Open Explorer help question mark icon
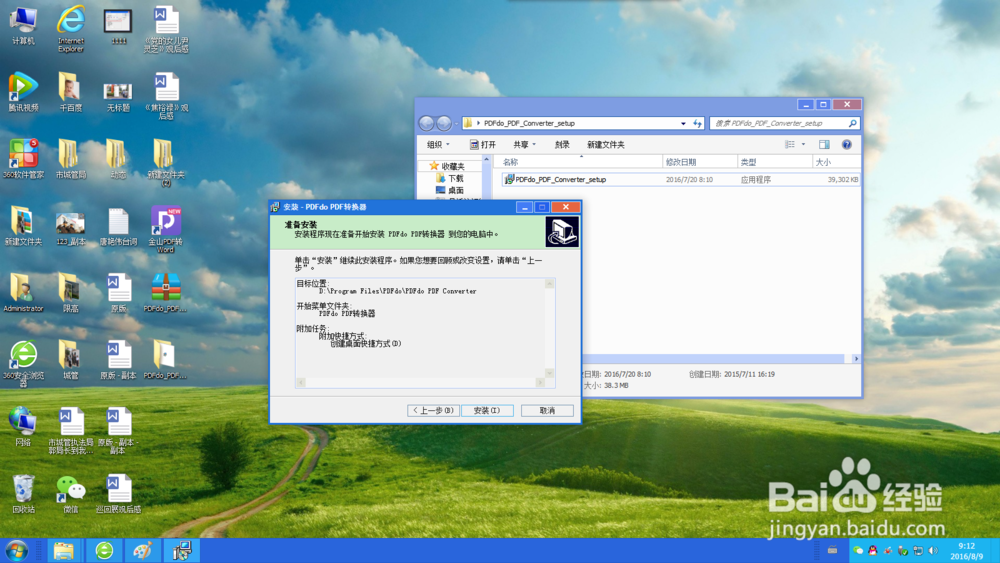This screenshot has width=1000, height=563. pos(846,145)
